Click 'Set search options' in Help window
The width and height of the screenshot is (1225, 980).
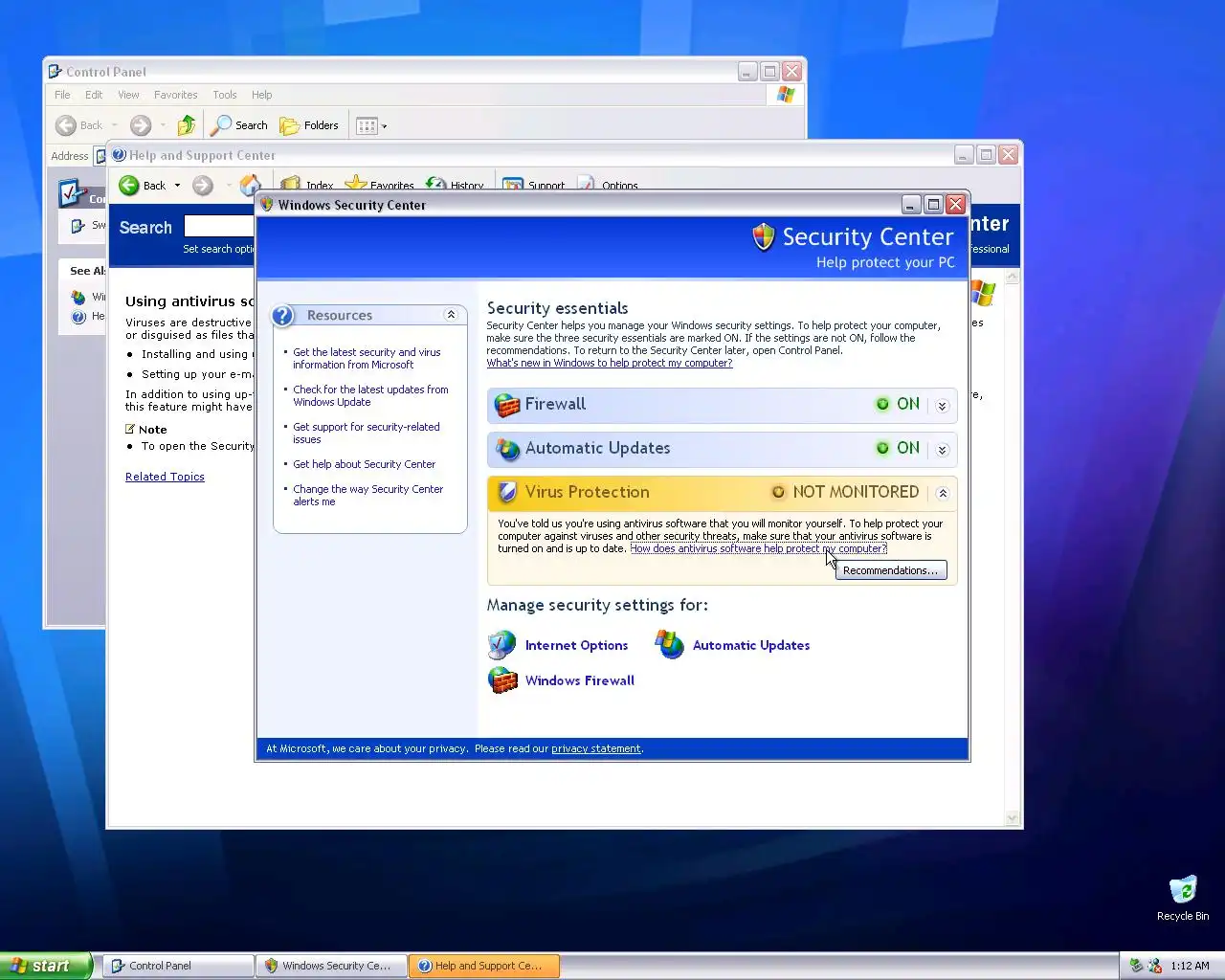point(219,249)
